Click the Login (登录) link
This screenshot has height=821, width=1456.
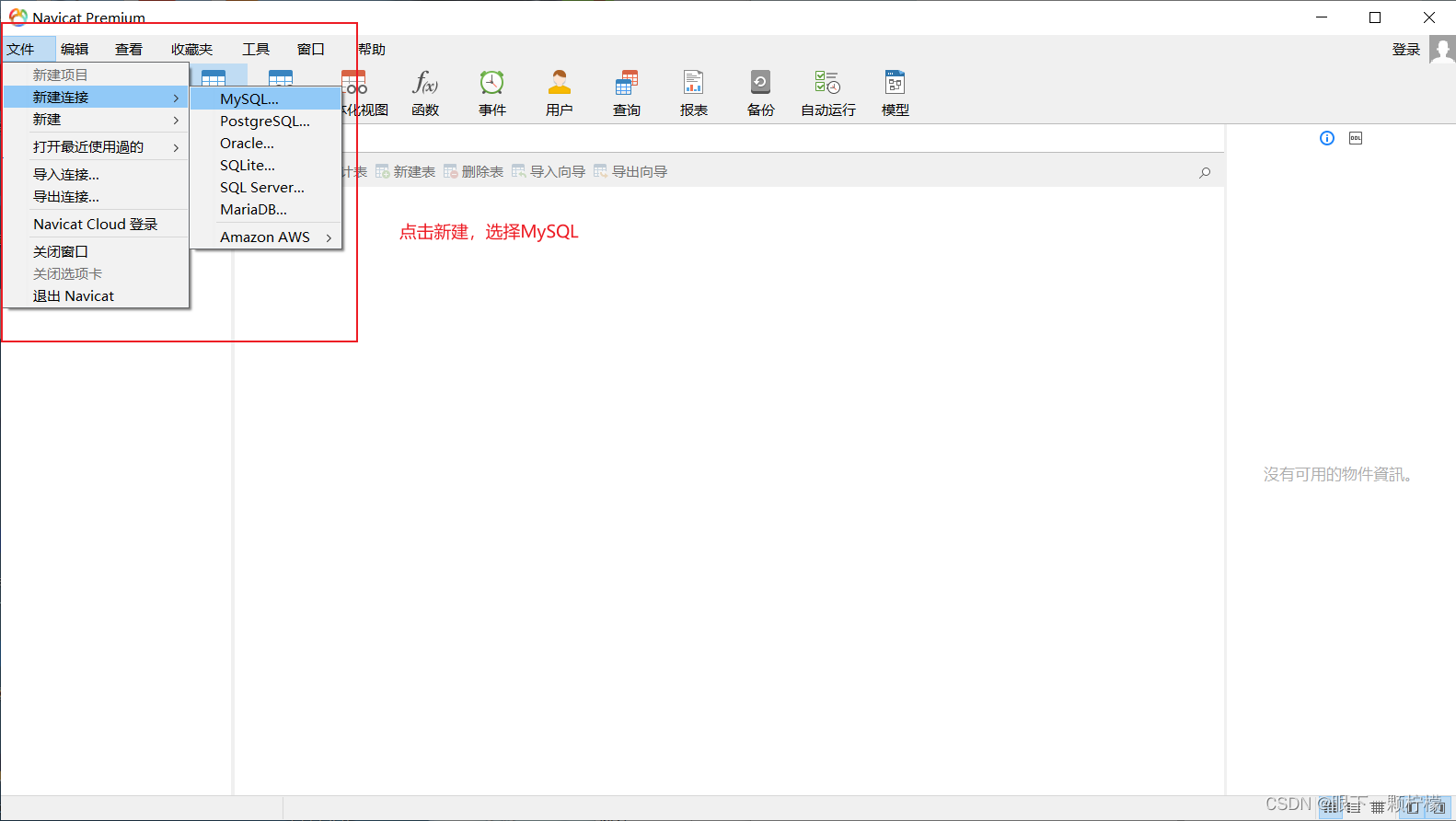[1406, 50]
